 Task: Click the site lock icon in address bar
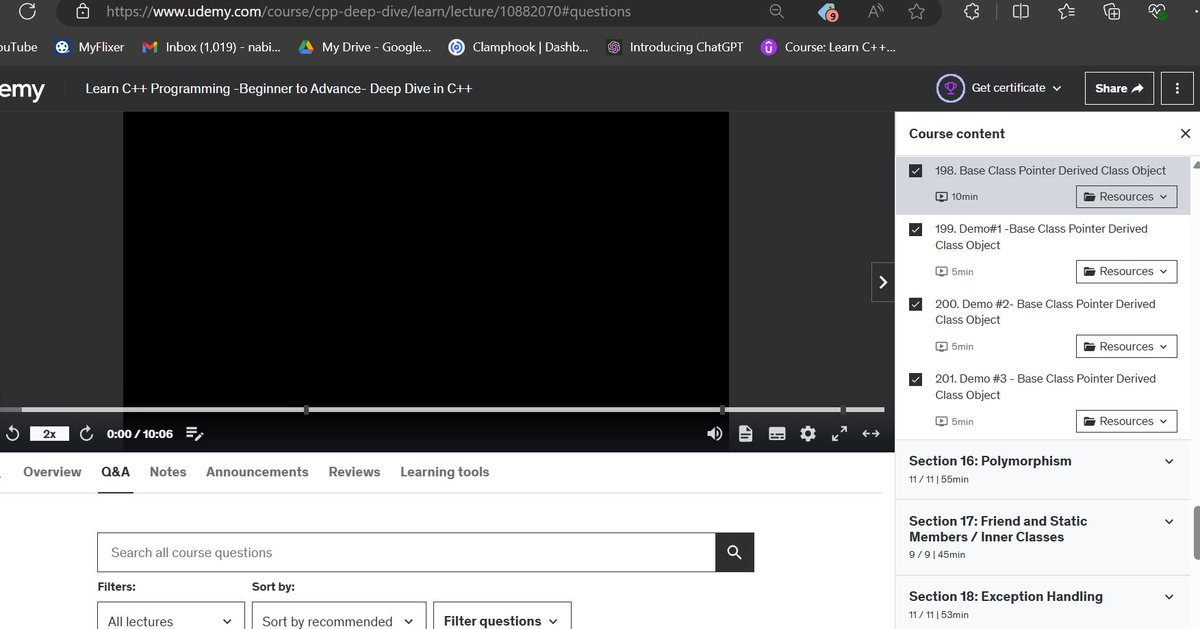click(x=83, y=12)
